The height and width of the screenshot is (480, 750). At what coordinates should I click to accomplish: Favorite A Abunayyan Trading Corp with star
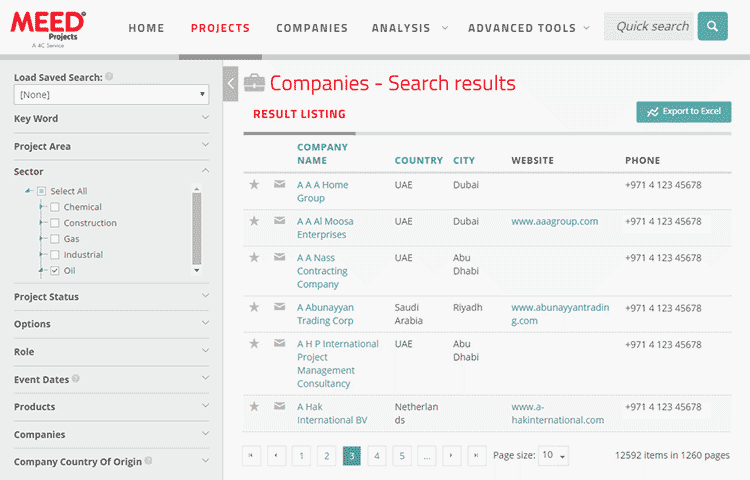click(x=254, y=307)
